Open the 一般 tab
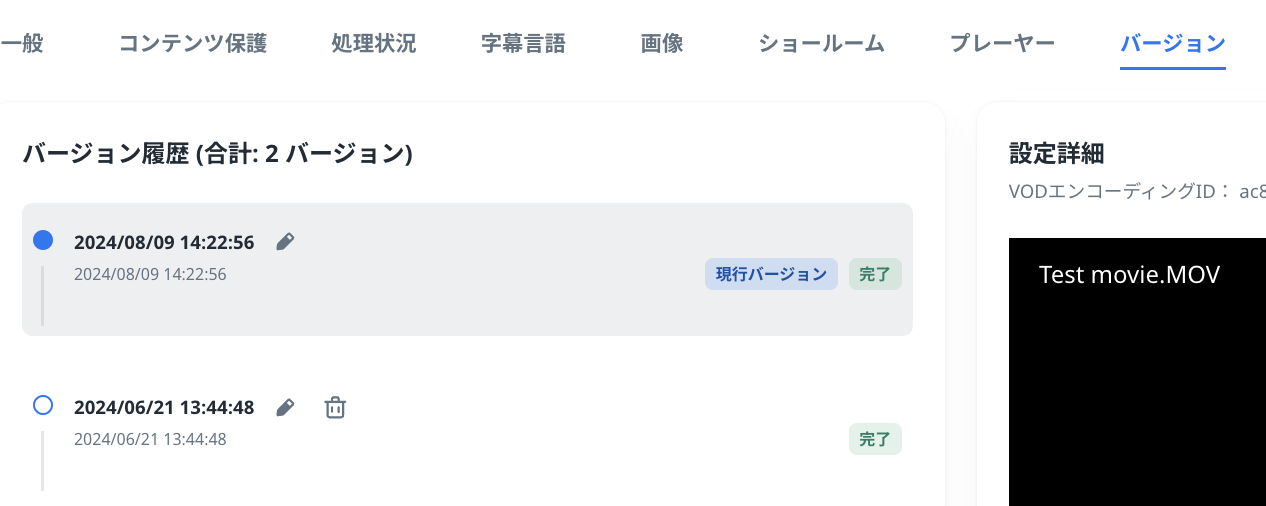The image size is (1266, 506). pyautogui.click(x=22, y=43)
